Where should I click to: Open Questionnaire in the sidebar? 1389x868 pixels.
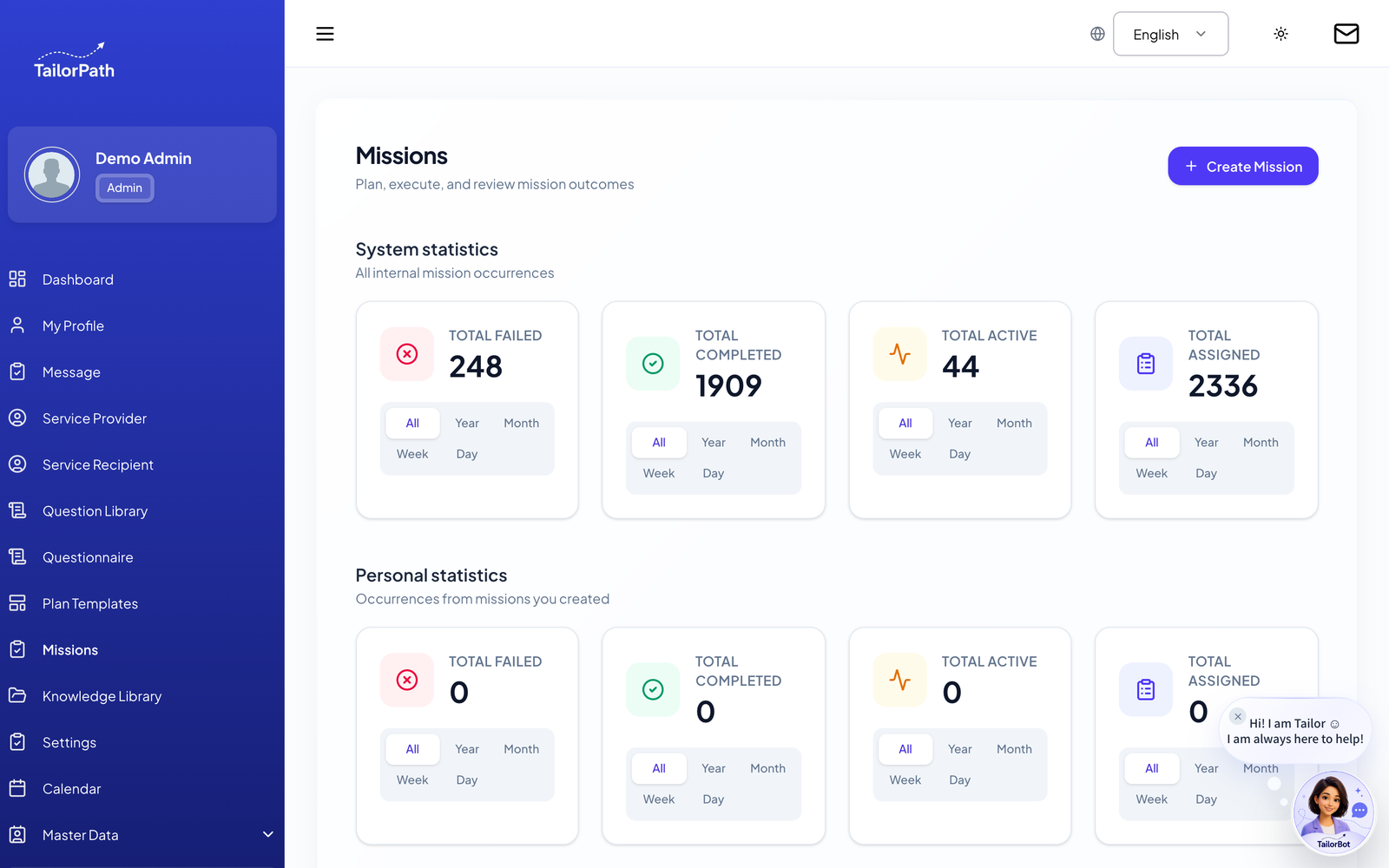pos(88,556)
